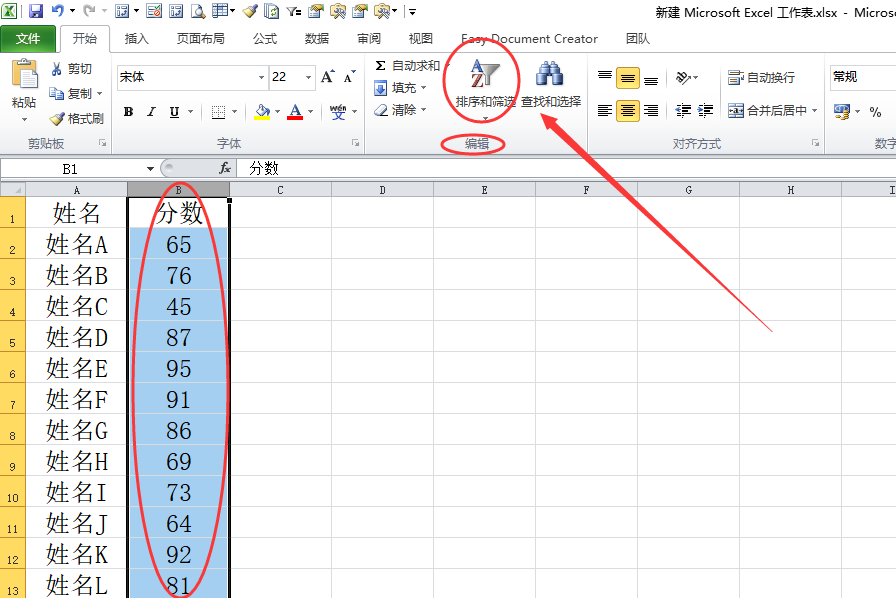The width and height of the screenshot is (896, 598).
Task: Select cell containing 姓名D
Action: 77,337
